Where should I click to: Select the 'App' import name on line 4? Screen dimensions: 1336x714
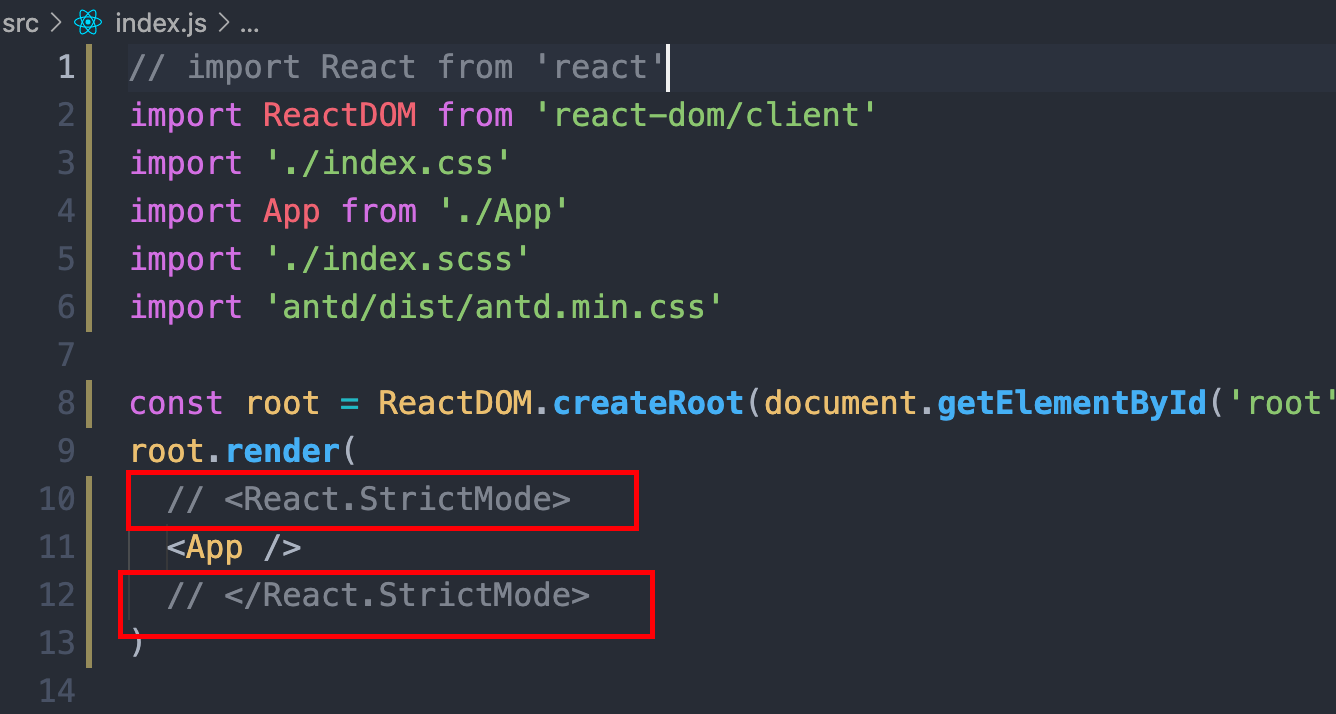291,210
